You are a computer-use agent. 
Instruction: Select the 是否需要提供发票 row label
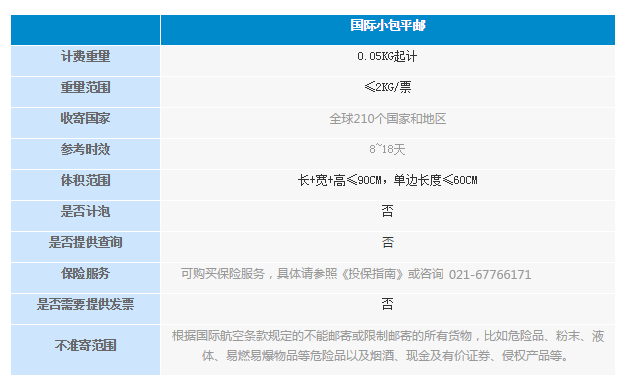85,304
